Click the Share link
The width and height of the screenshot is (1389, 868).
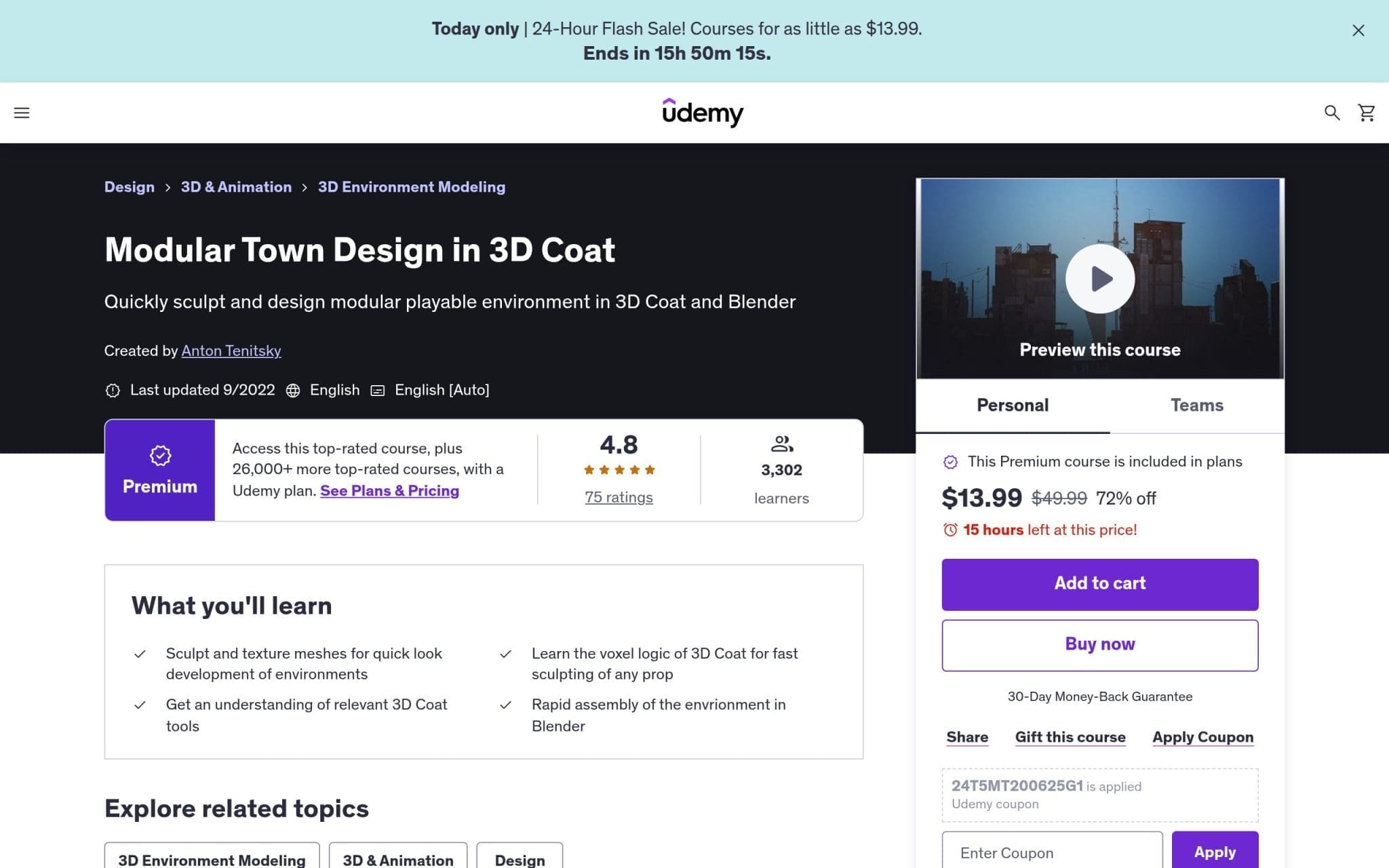click(967, 737)
